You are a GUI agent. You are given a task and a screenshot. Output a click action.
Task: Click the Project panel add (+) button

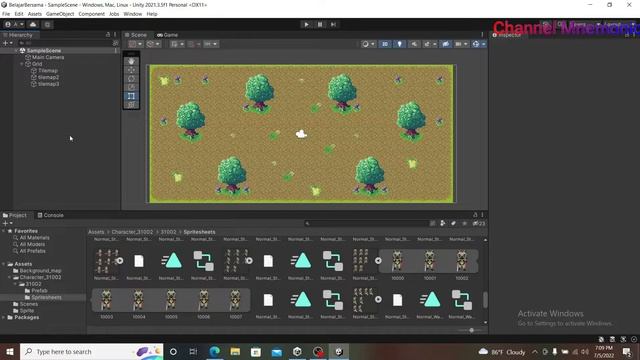click(7, 223)
